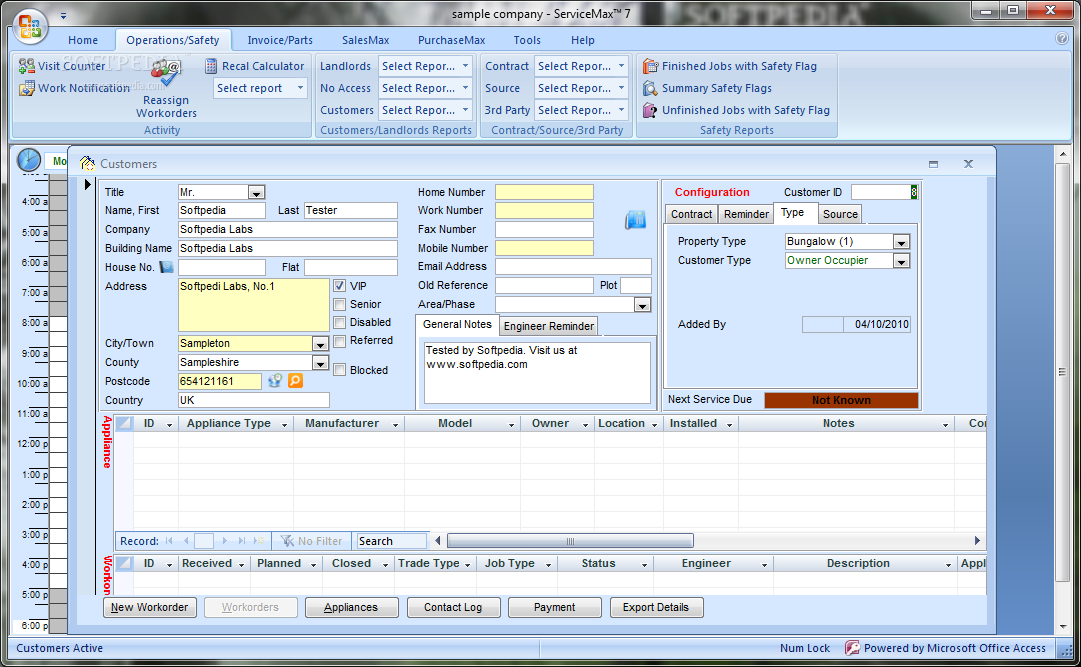Screen dimensions: 1081x667
Task: Tick the Referred checkbox
Action: 339,341
